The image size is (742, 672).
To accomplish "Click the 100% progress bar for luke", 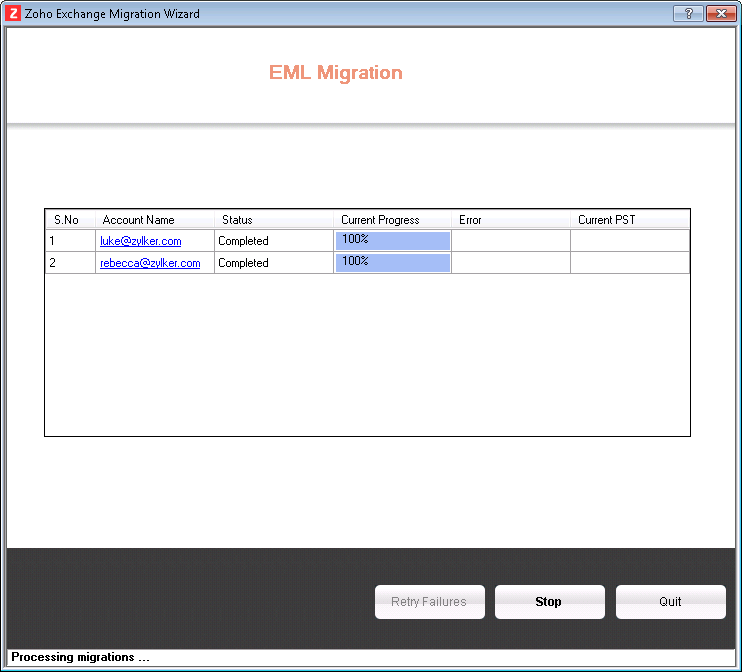I will click(392, 240).
